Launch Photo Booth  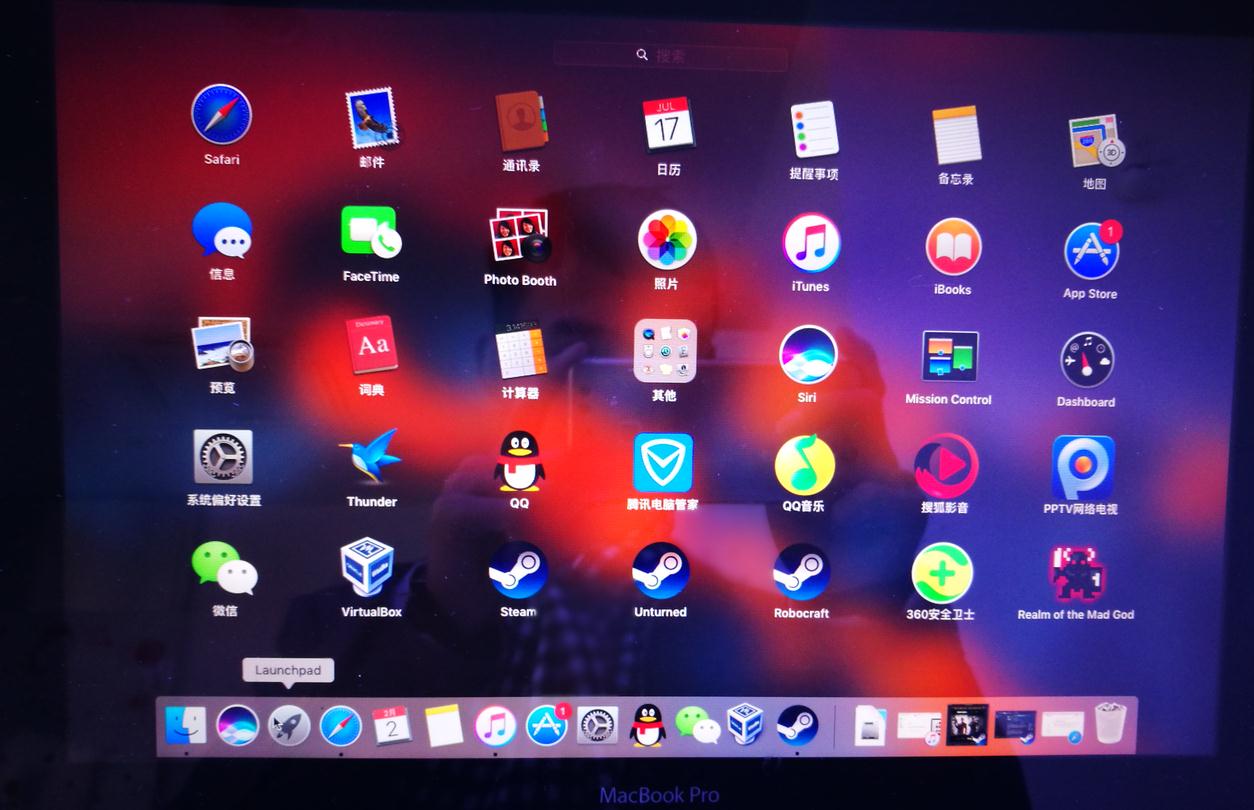pos(520,236)
